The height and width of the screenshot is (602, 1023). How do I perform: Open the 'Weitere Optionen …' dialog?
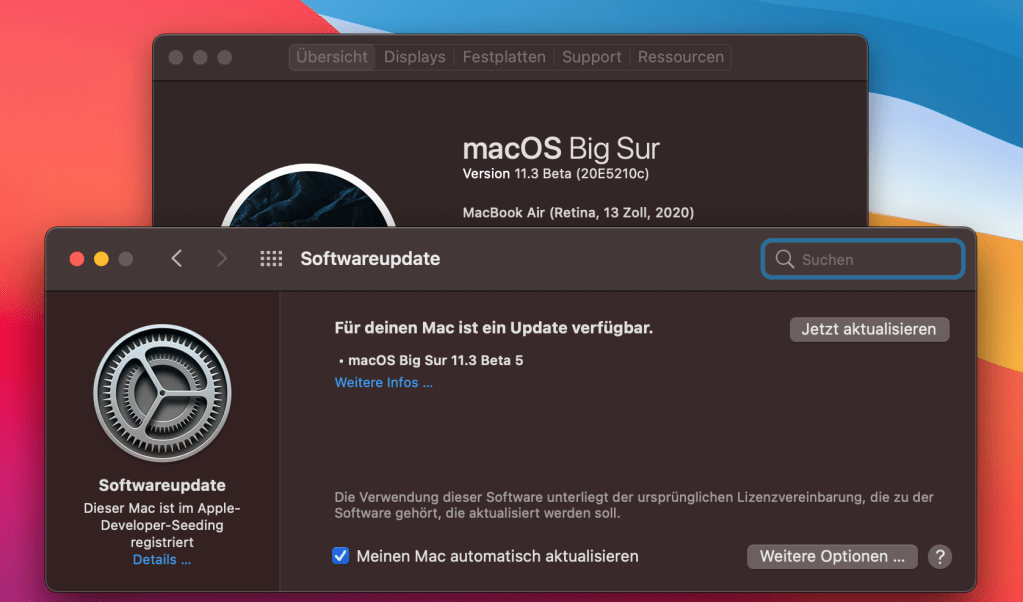(832, 557)
